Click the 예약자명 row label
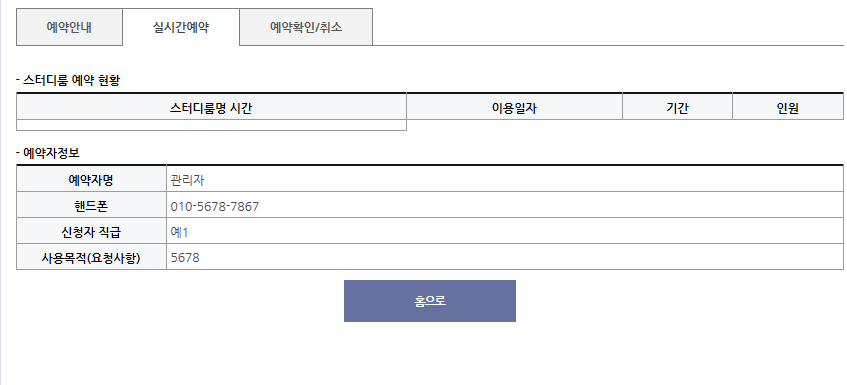The image size is (847, 385). click(x=91, y=180)
